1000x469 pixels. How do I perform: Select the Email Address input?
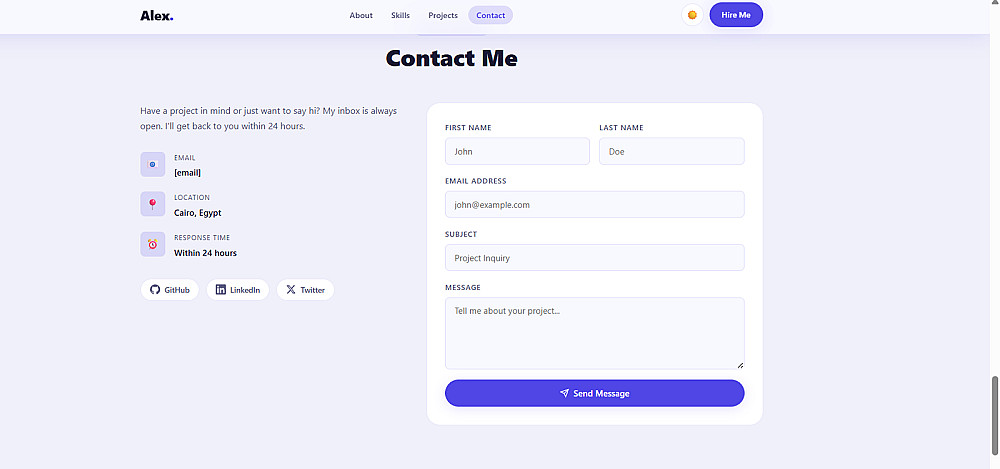(594, 204)
